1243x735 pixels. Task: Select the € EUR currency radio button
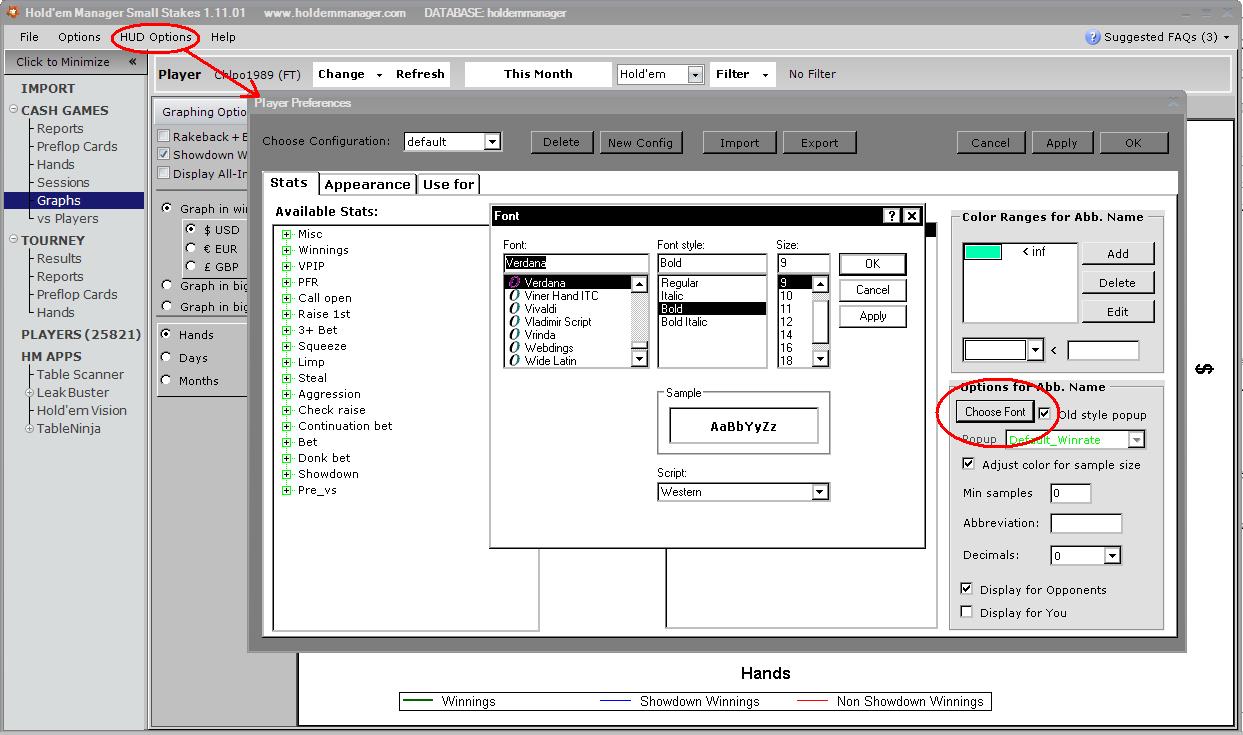pos(190,248)
